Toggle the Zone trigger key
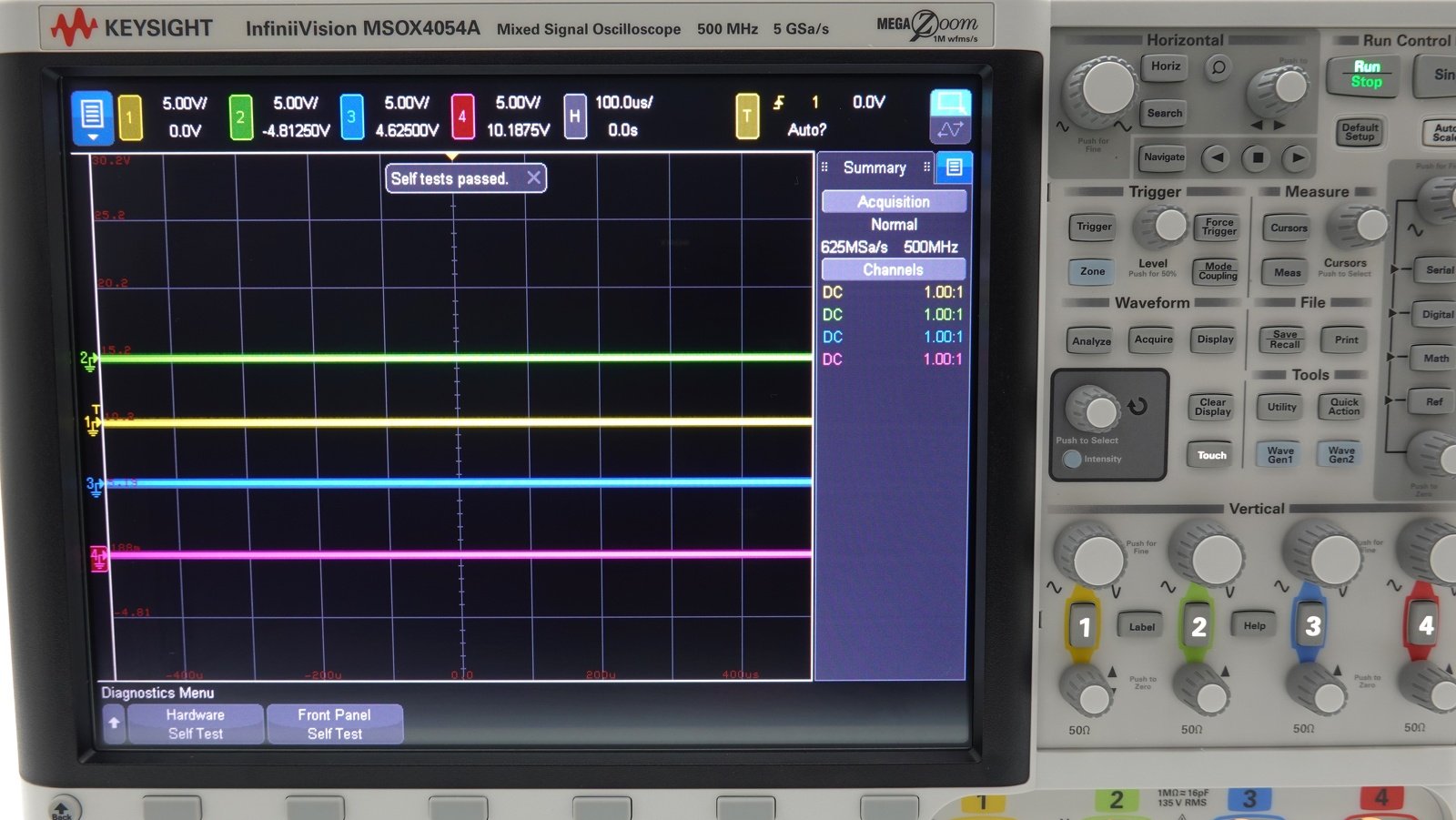Screen dimensions: 1456x820 pos(1093,271)
